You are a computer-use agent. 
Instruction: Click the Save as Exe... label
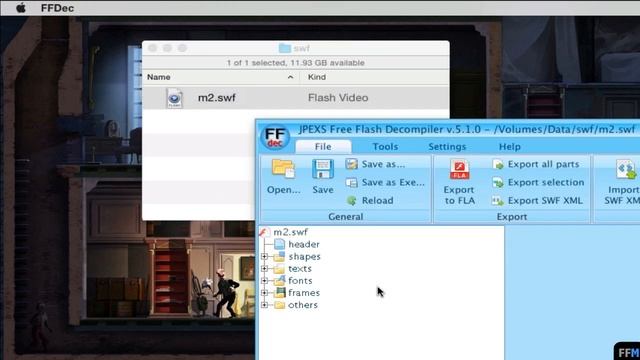393,182
